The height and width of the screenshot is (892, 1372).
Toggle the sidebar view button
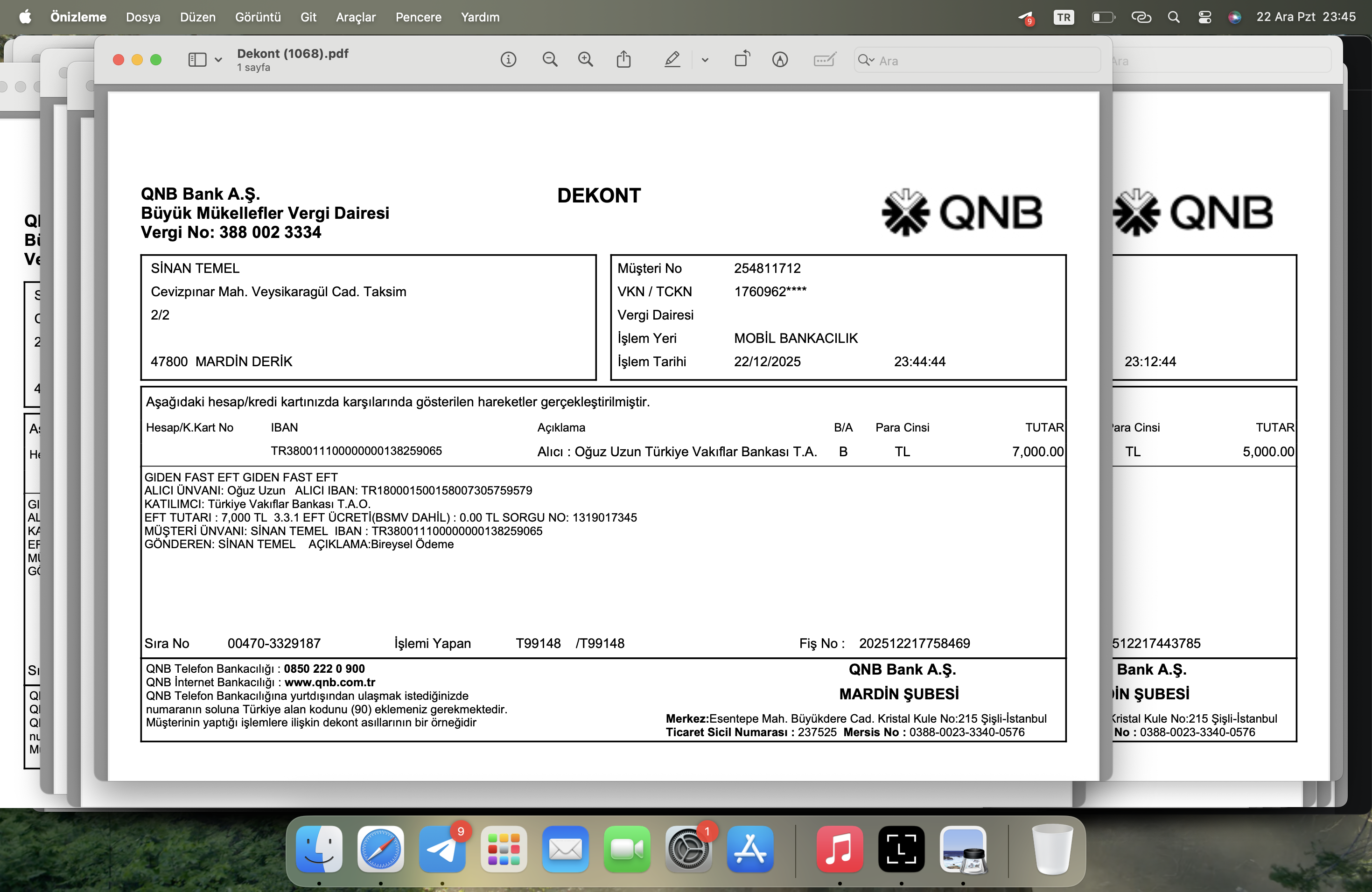pyautogui.click(x=197, y=60)
